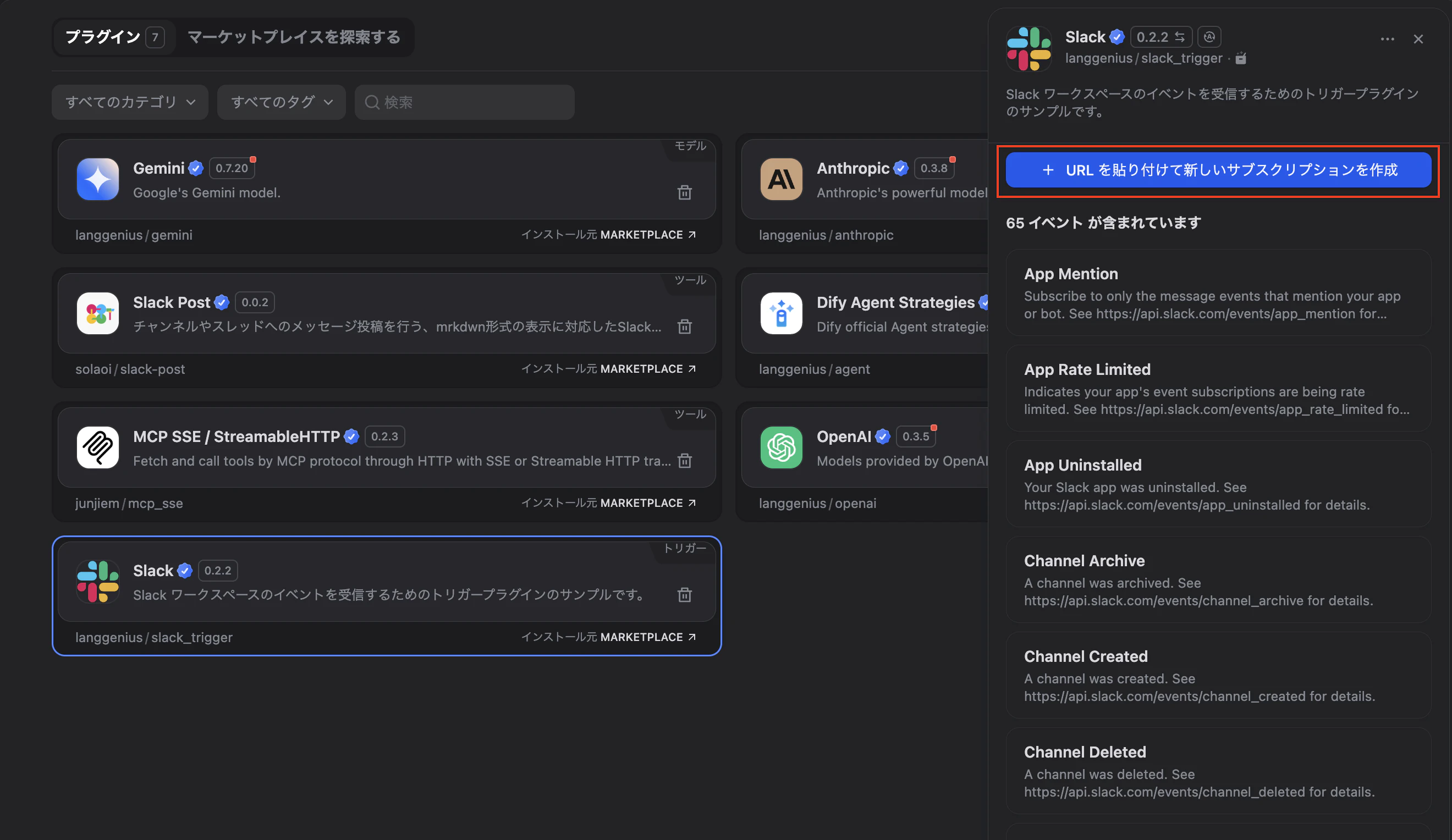
Task: Close the Slack plugin detail panel
Action: (x=1418, y=39)
